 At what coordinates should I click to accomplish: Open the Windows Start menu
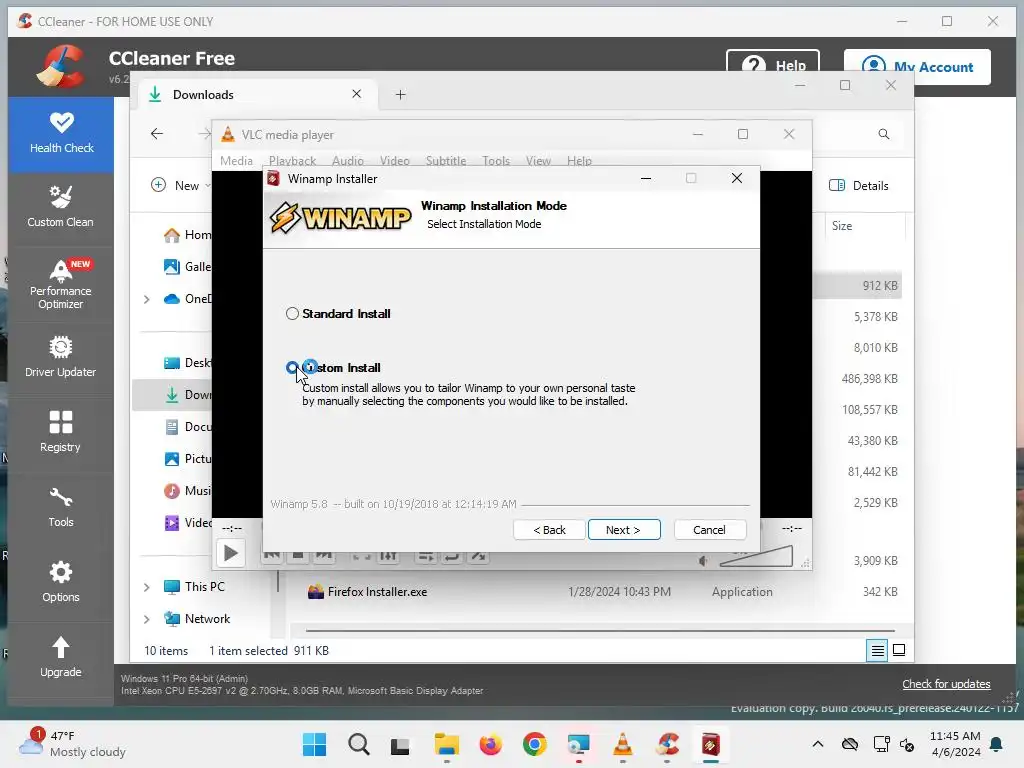[314, 744]
